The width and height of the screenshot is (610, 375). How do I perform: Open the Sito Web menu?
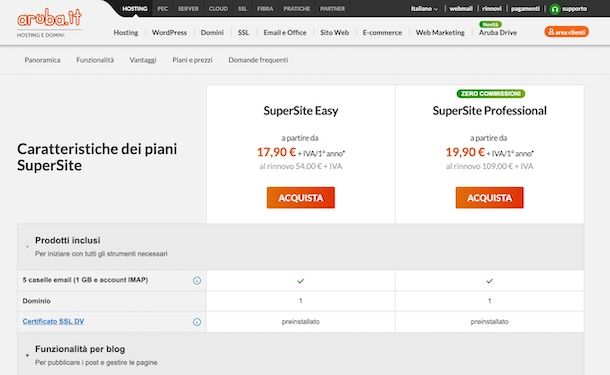coord(334,33)
